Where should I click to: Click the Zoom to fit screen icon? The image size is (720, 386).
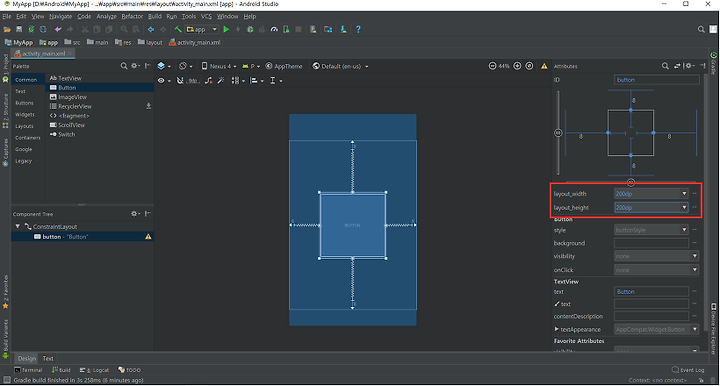coord(529,66)
